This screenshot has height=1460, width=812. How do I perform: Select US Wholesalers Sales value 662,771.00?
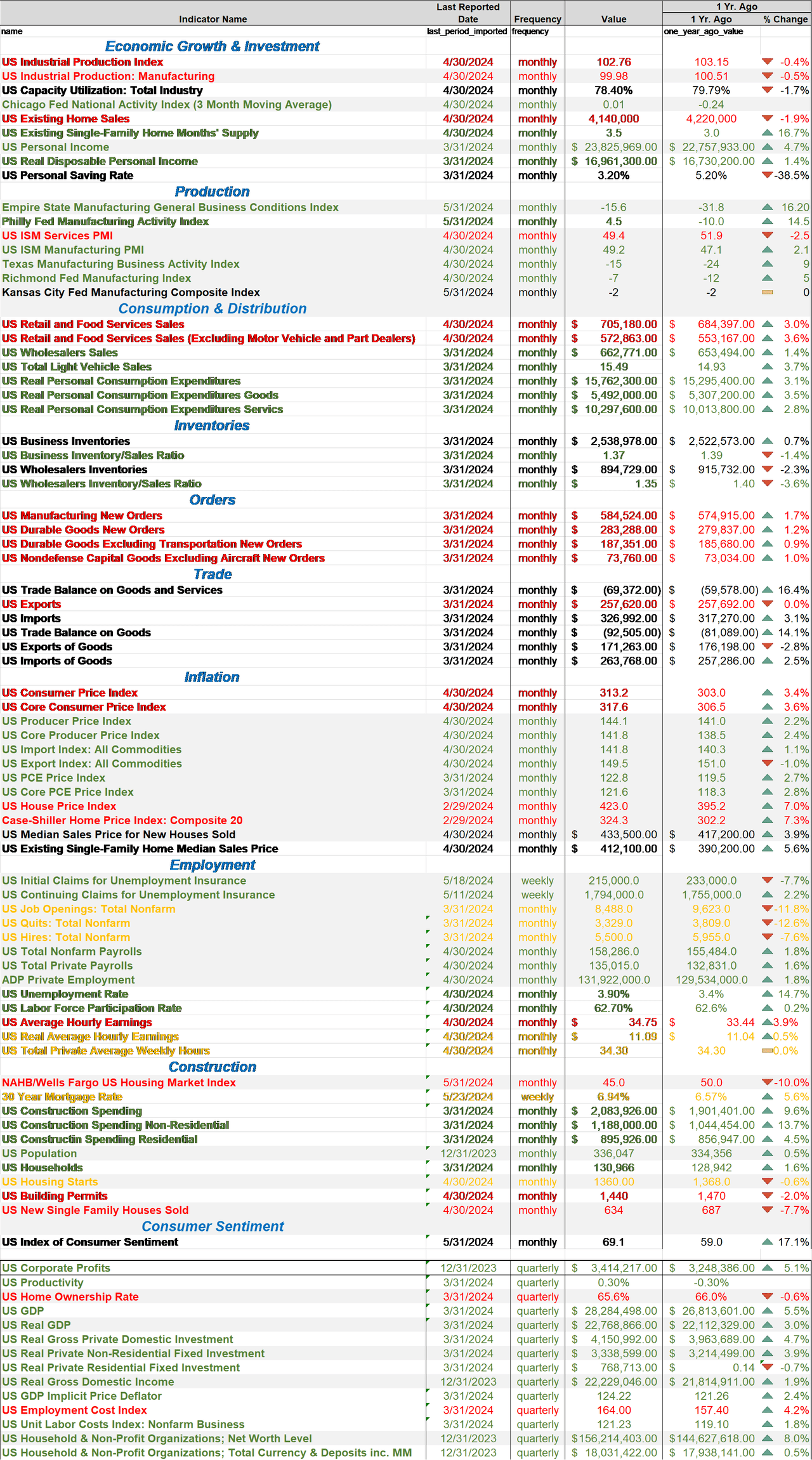629,352
